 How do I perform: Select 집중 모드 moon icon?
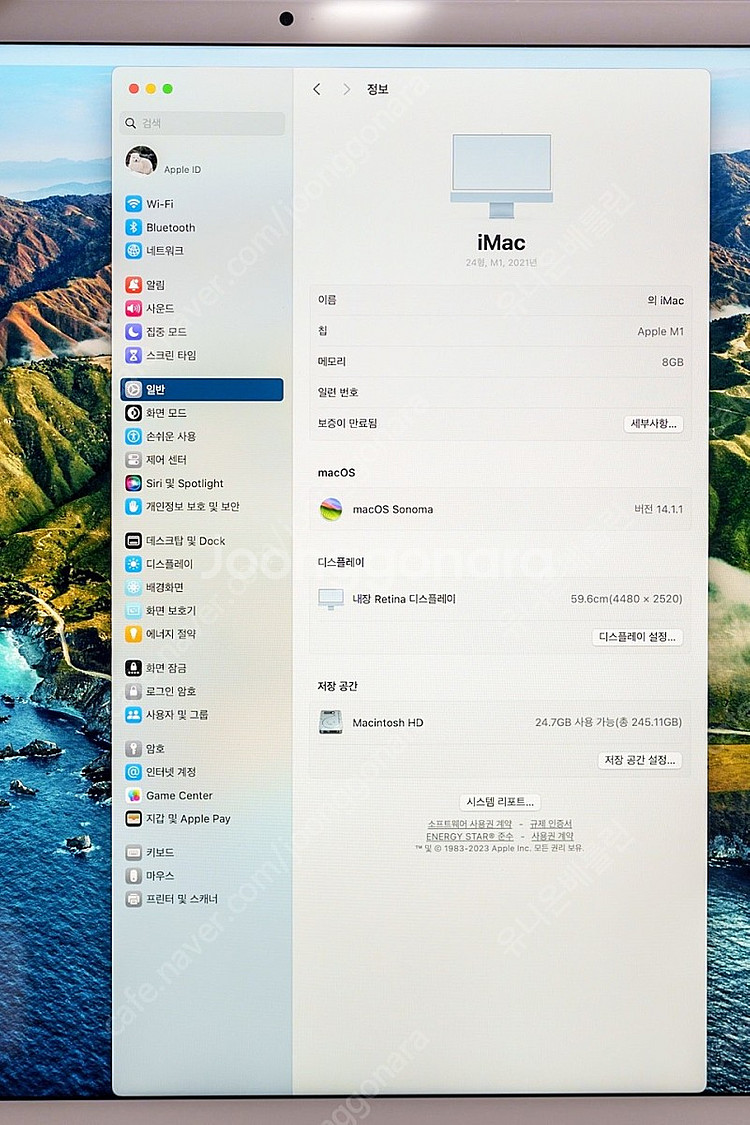133,331
